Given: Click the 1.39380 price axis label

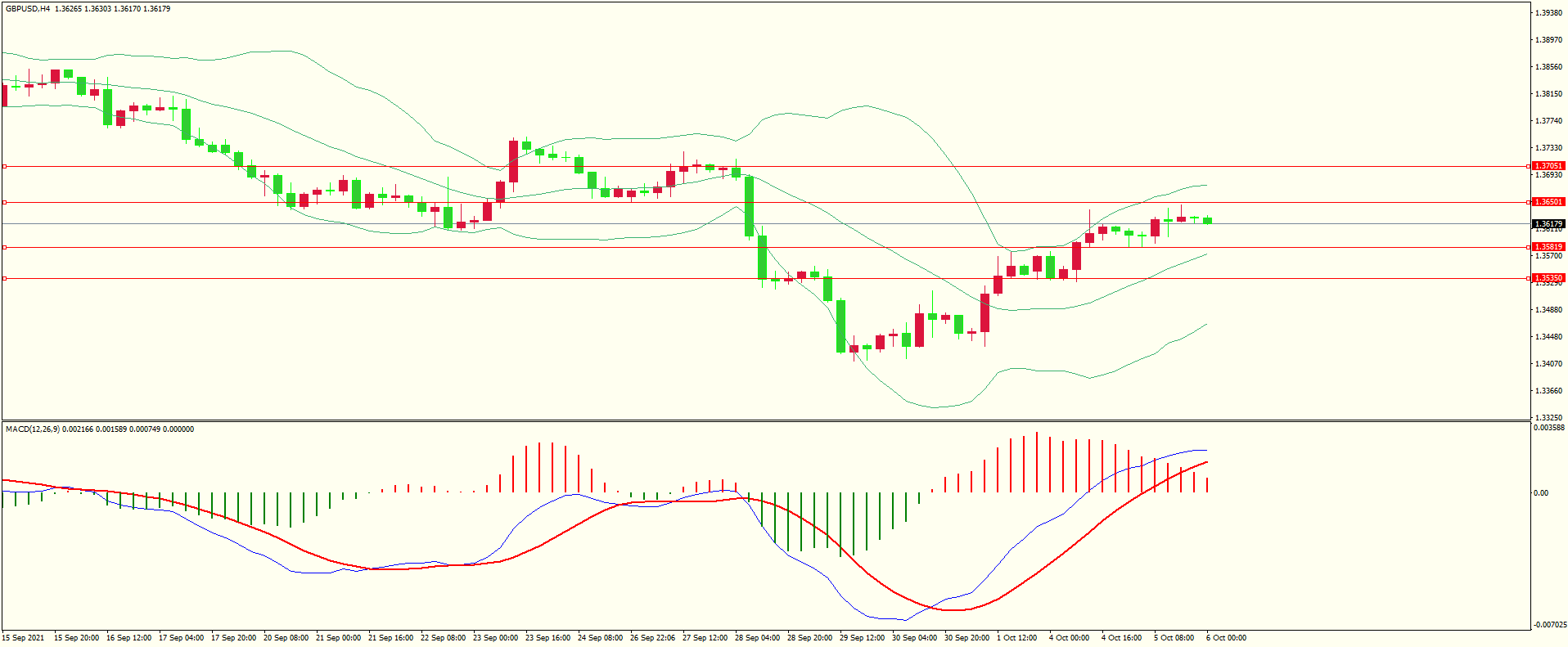Looking at the screenshot, I should [1549, 13].
